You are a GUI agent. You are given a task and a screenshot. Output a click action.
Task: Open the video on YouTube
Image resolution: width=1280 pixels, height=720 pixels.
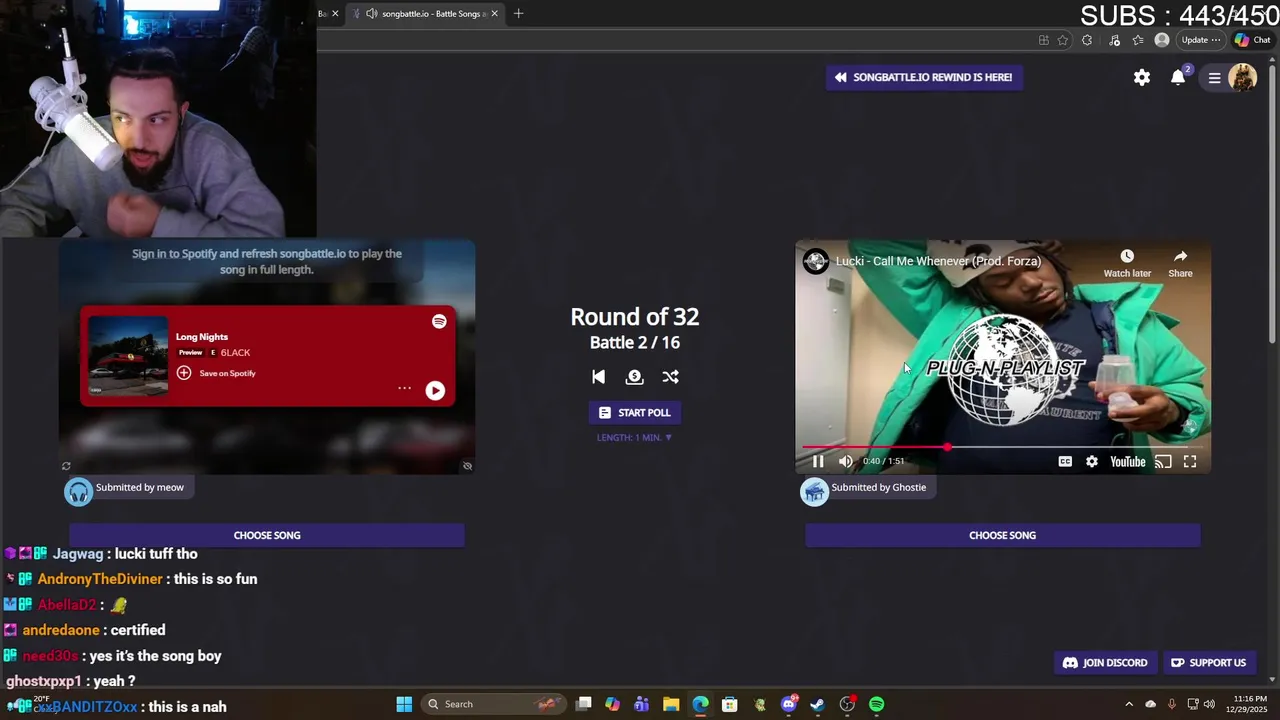tap(1127, 461)
